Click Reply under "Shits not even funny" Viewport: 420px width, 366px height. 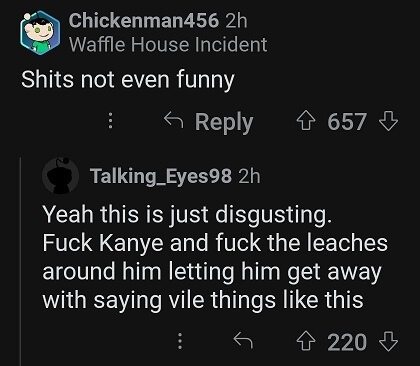[x=224, y=122]
